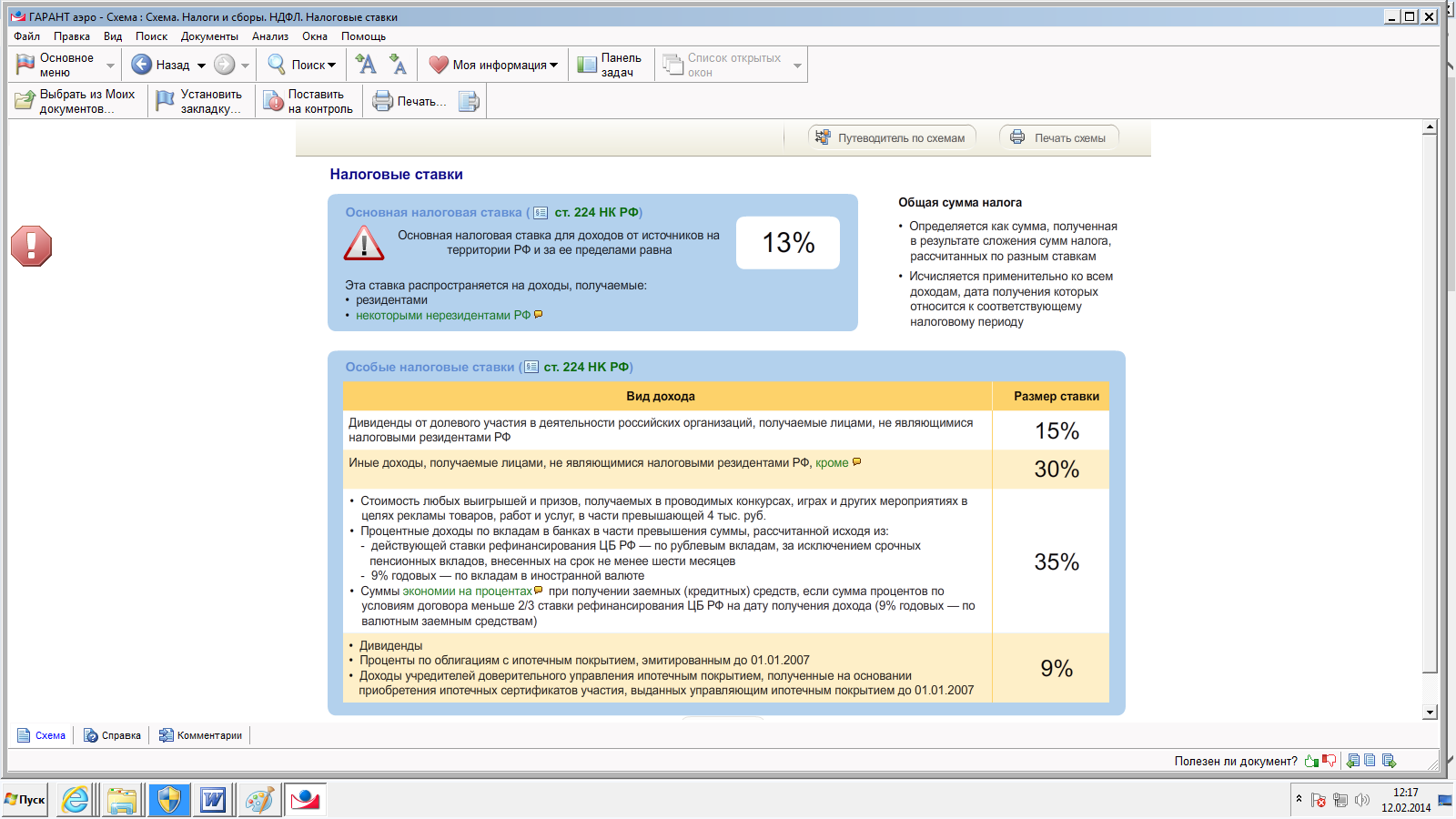Launch Internet Explorer from taskbar
The height and width of the screenshot is (819, 1456).
coord(76,800)
